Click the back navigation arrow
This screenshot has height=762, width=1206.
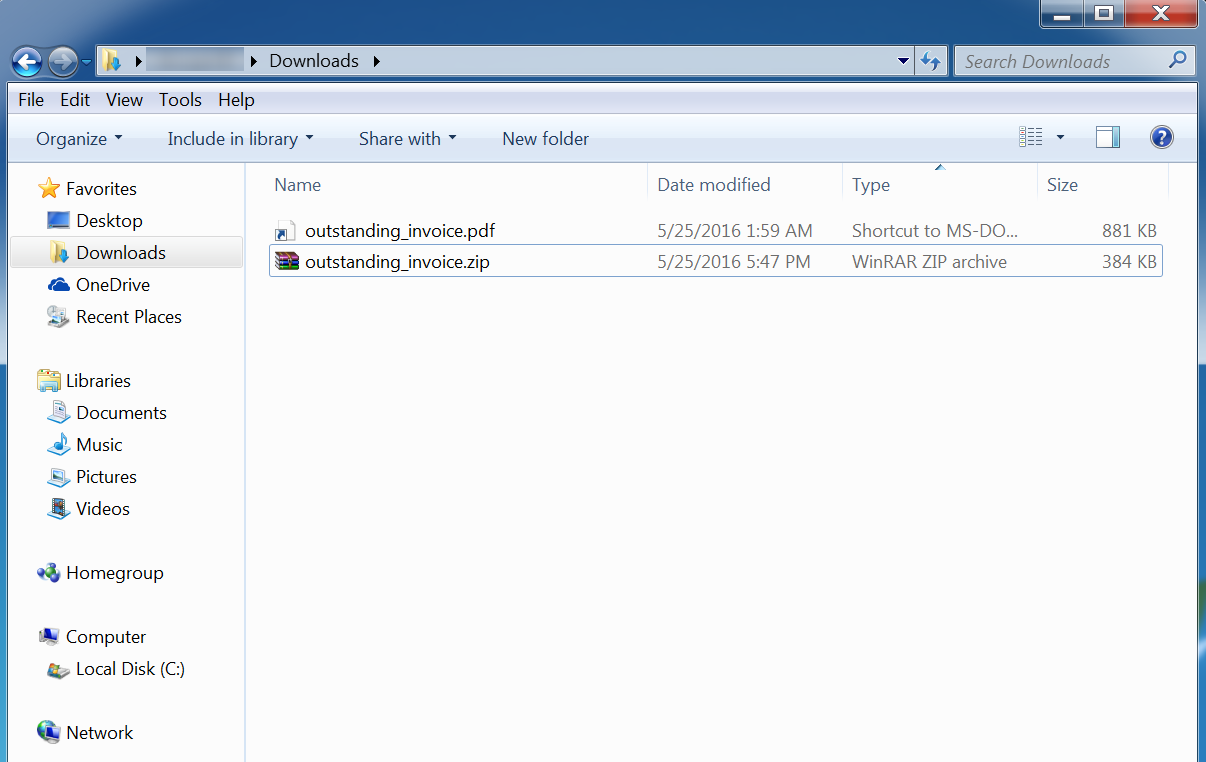[x=27, y=61]
